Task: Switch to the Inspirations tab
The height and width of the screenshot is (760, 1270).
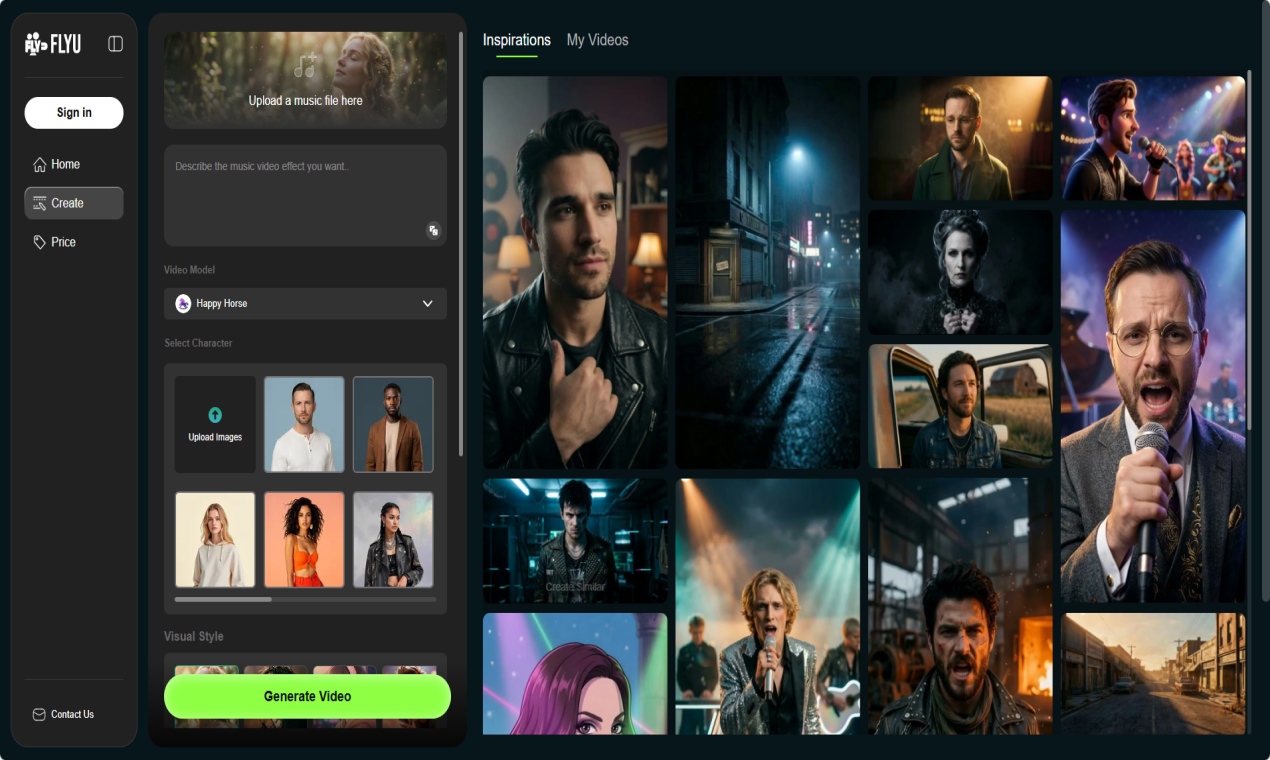Action: point(517,40)
